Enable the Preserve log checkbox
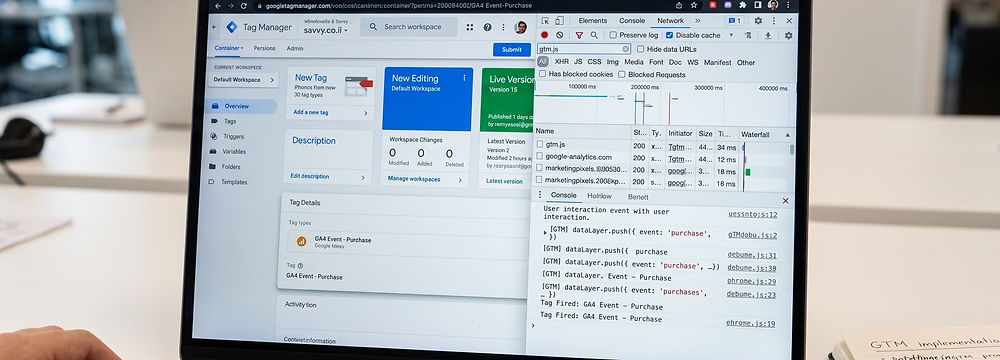The height and width of the screenshot is (360, 1000). [613, 35]
